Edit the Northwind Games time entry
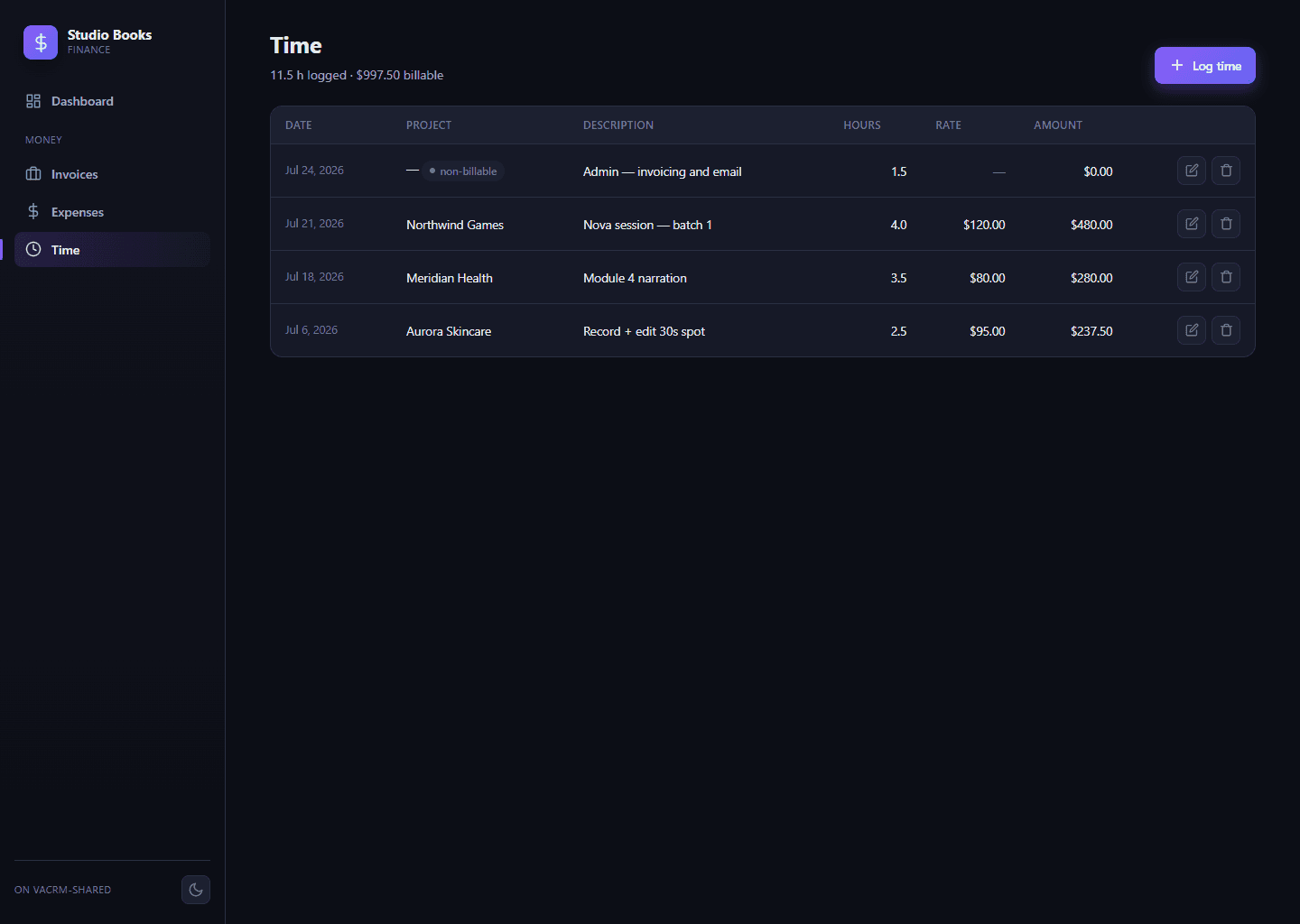The height and width of the screenshot is (924, 1300). pyautogui.click(x=1192, y=224)
